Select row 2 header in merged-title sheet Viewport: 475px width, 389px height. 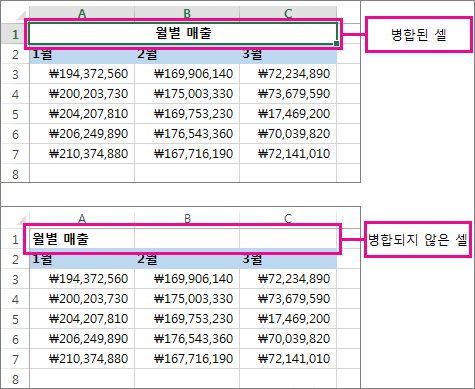[x=15, y=54]
